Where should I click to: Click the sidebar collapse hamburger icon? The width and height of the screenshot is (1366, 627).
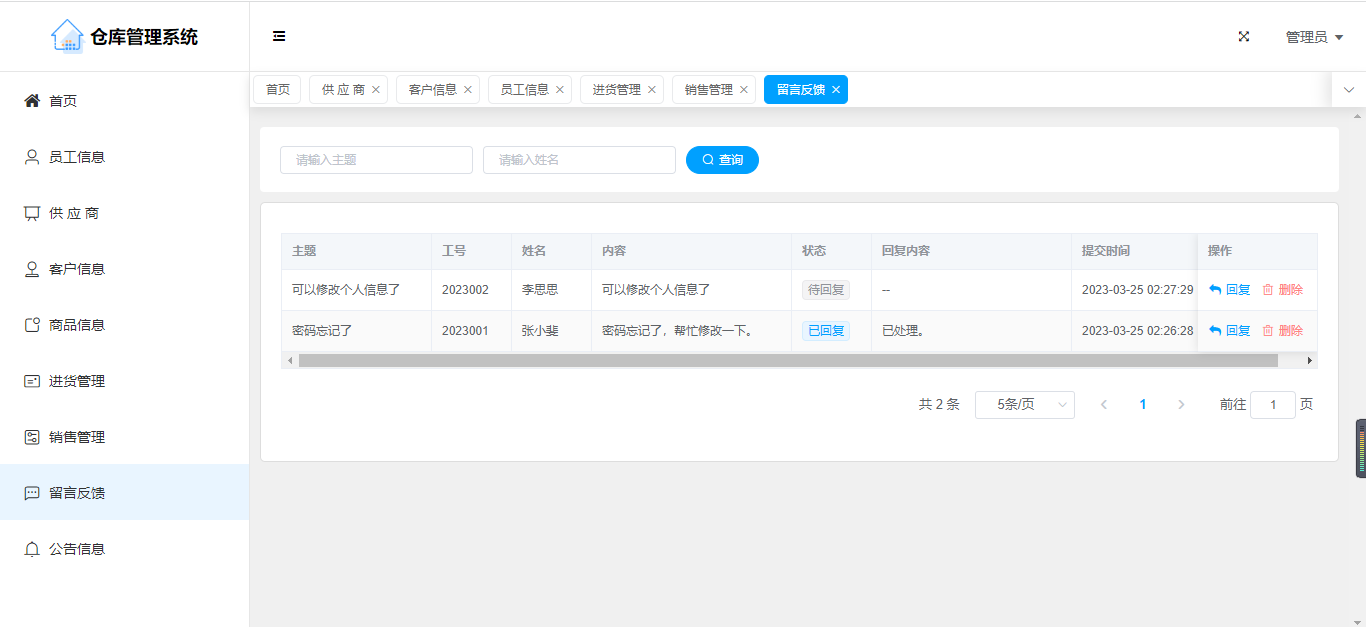click(279, 36)
